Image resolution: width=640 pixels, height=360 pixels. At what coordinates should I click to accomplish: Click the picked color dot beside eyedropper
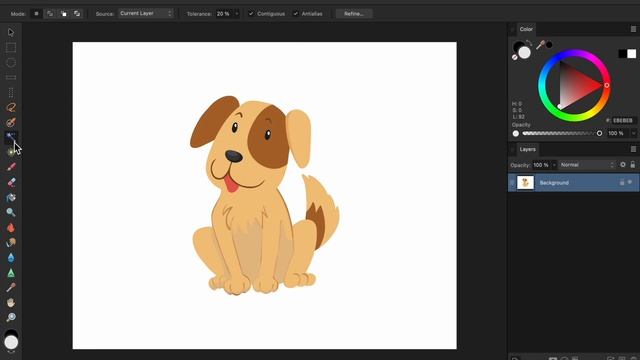point(549,44)
